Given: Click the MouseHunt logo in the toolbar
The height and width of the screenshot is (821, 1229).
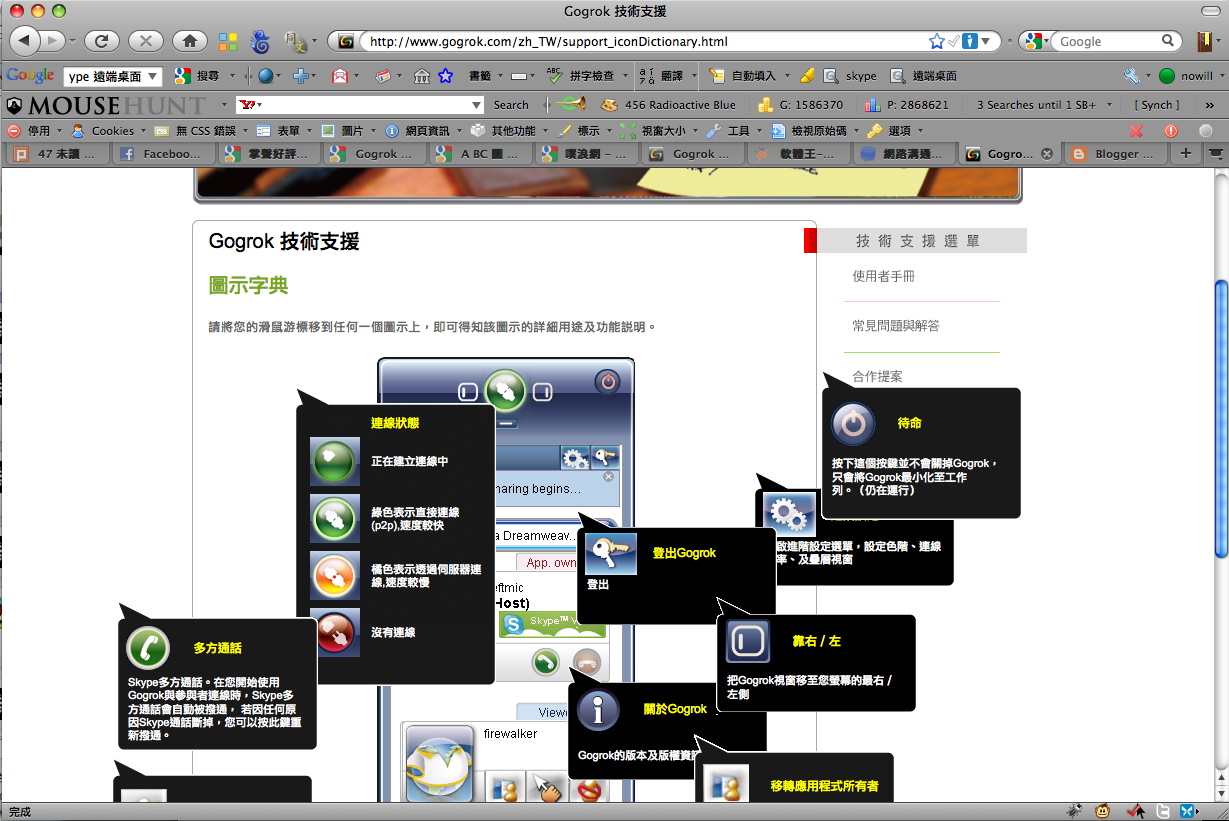Looking at the screenshot, I should 105,104.
